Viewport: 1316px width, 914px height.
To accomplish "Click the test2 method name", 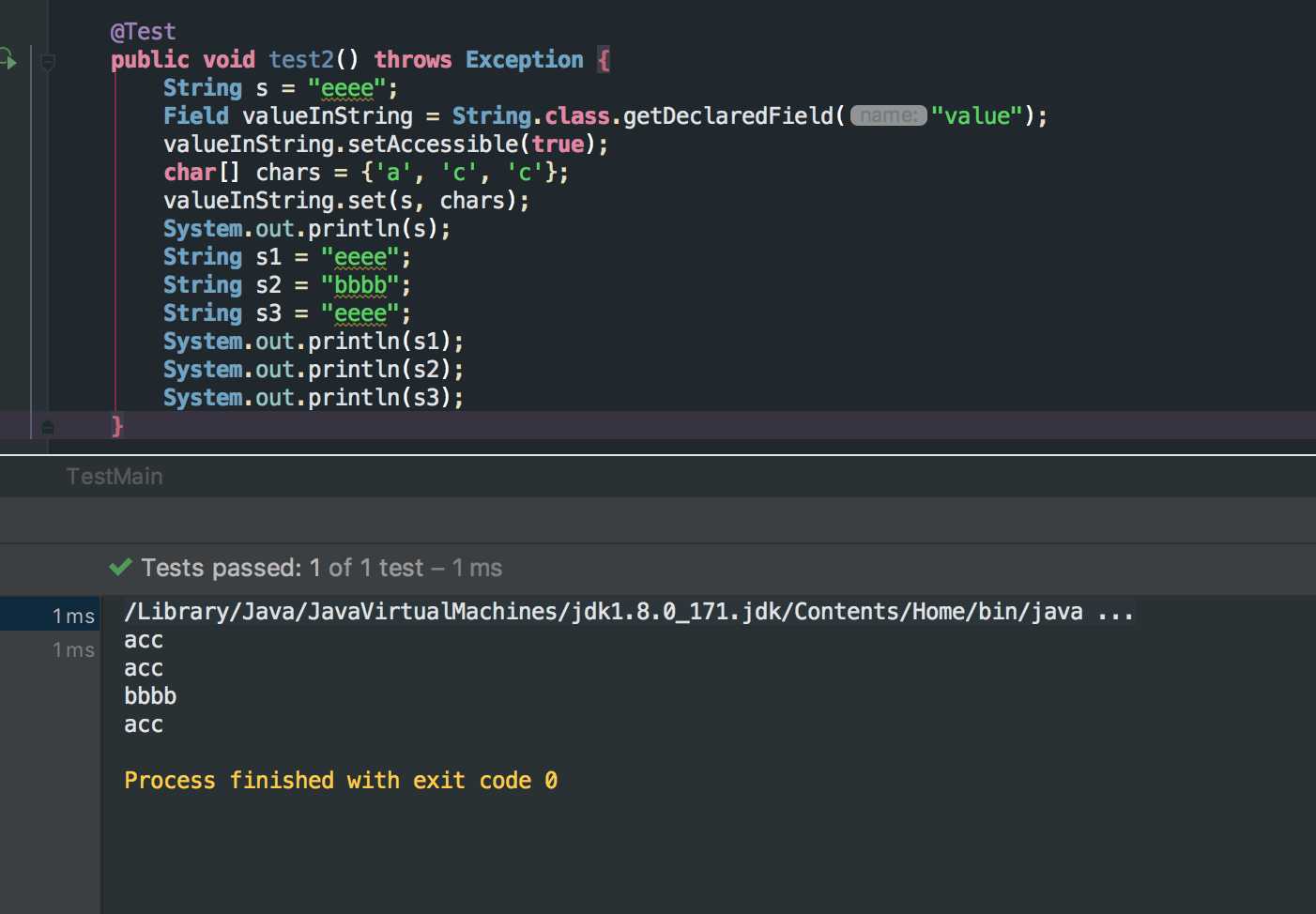I will (300, 60).
